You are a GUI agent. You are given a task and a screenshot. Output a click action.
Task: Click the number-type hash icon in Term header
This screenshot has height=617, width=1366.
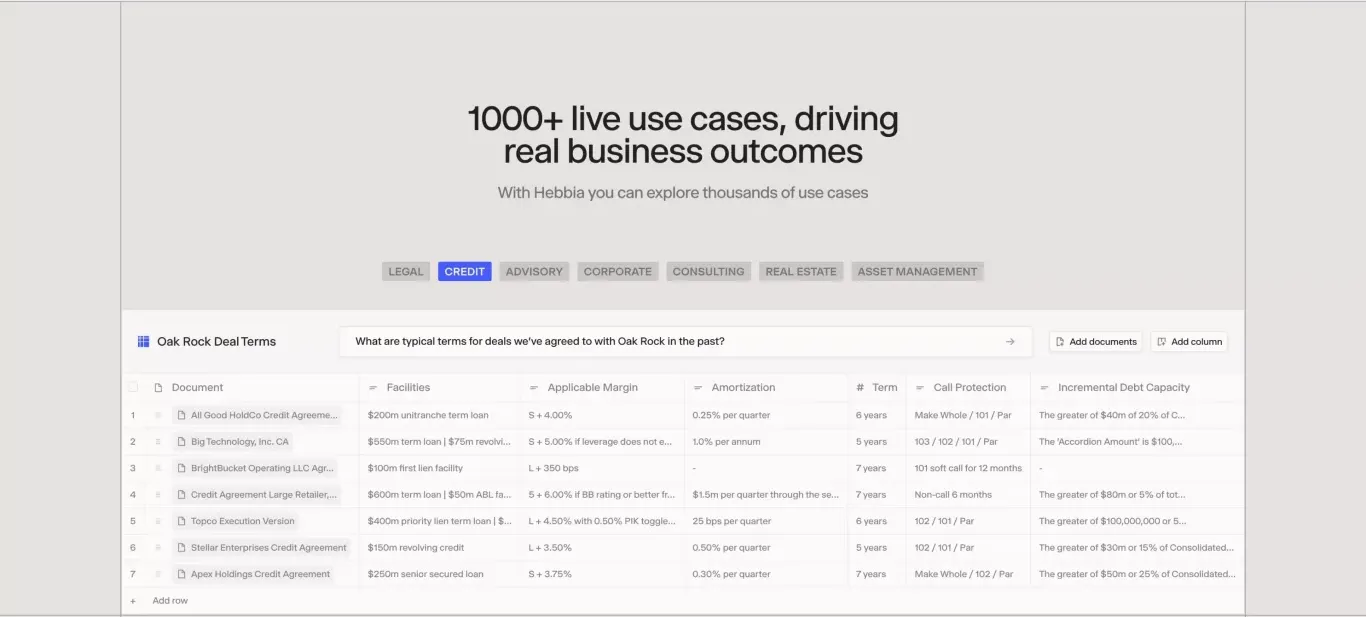pyautogui.click(x=860, y=388)
